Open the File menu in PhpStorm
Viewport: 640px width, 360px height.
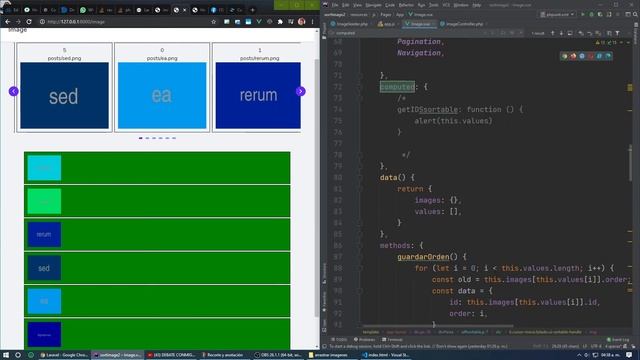pos(335,5)
